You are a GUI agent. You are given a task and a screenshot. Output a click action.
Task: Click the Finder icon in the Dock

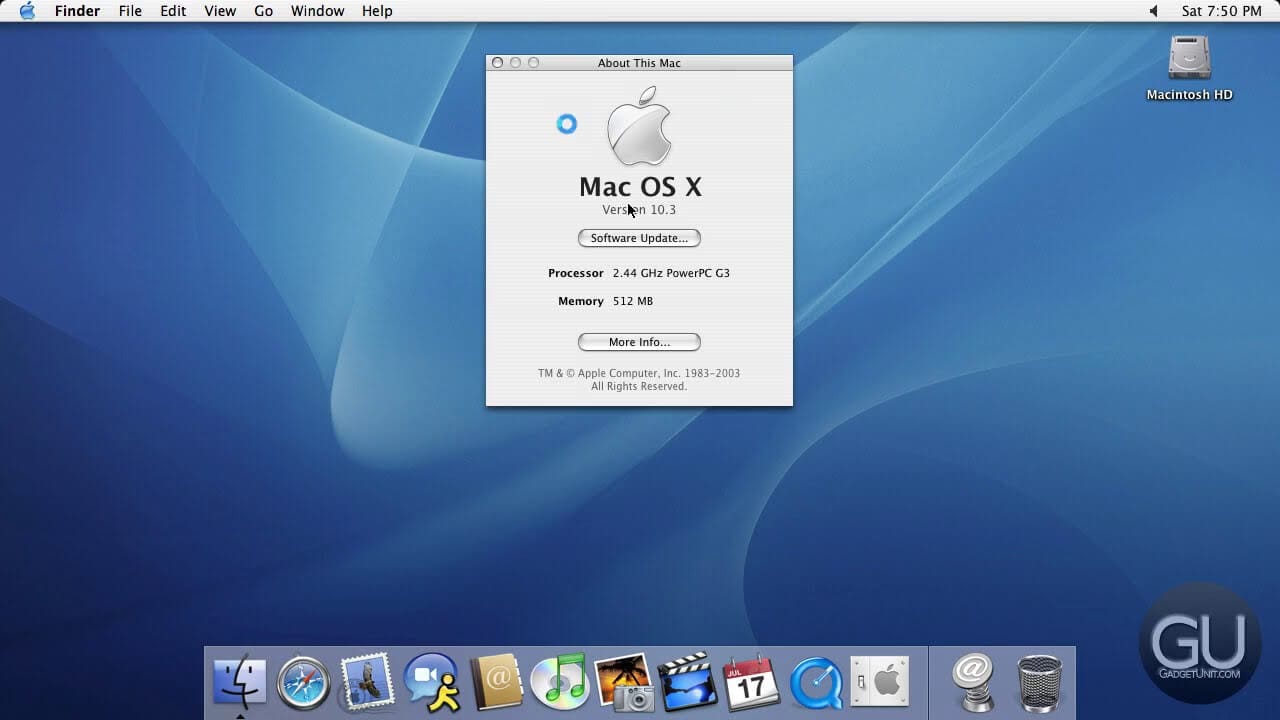point(240,682)
